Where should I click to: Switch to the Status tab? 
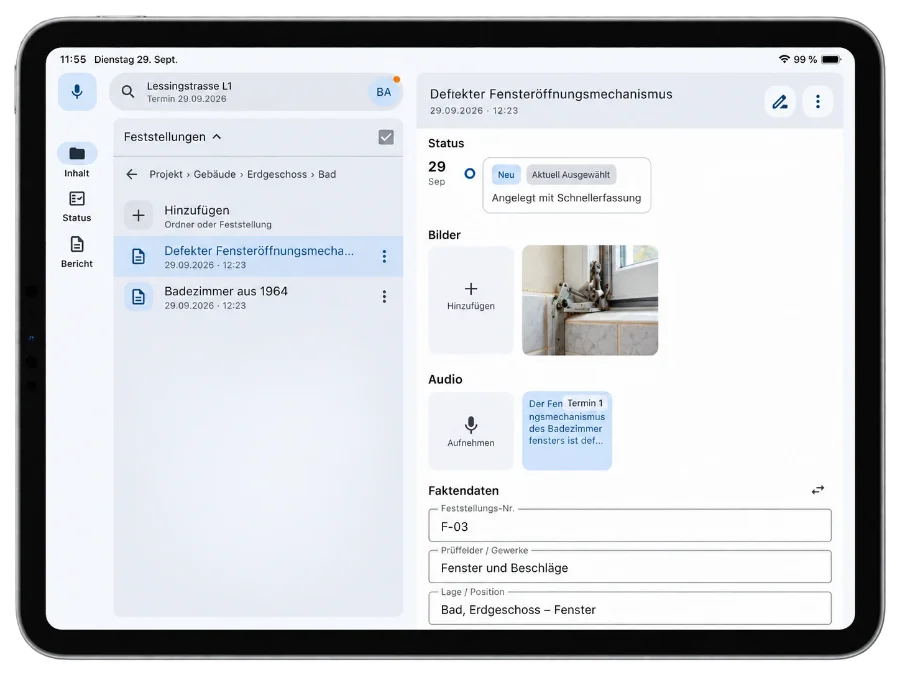(77, 207)
